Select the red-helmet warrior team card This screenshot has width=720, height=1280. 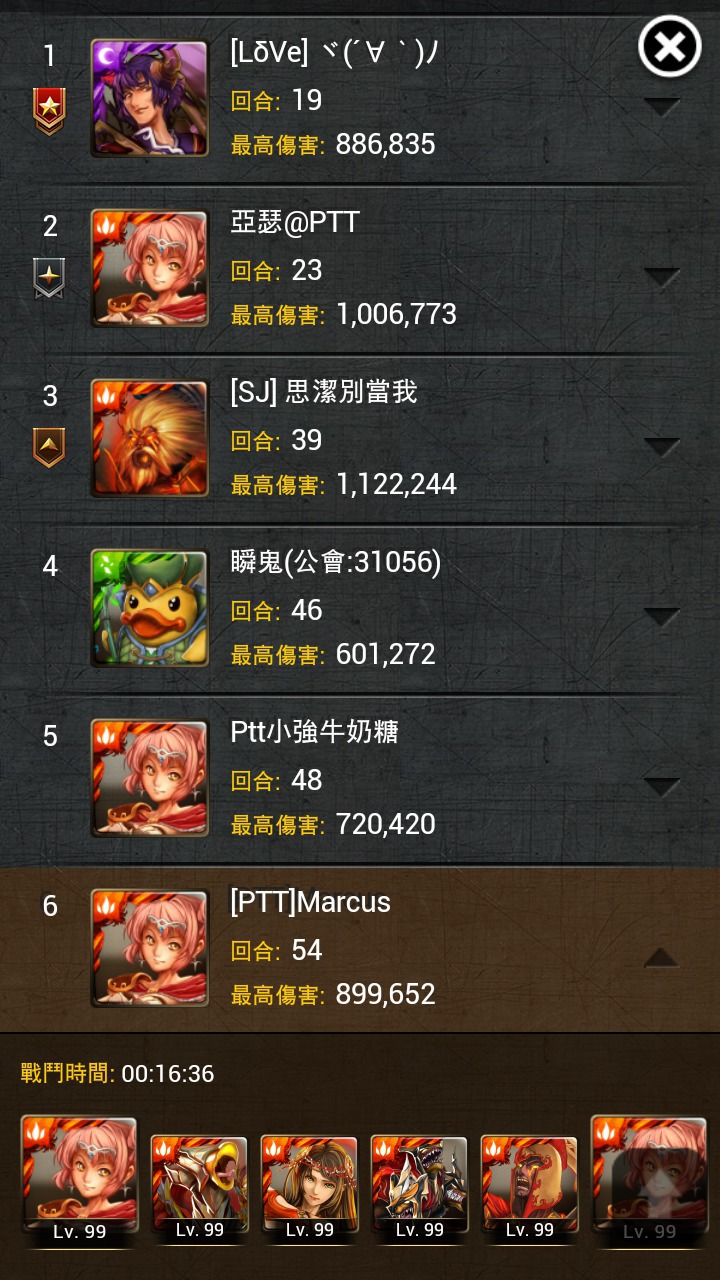click(x=529, y=1187)
